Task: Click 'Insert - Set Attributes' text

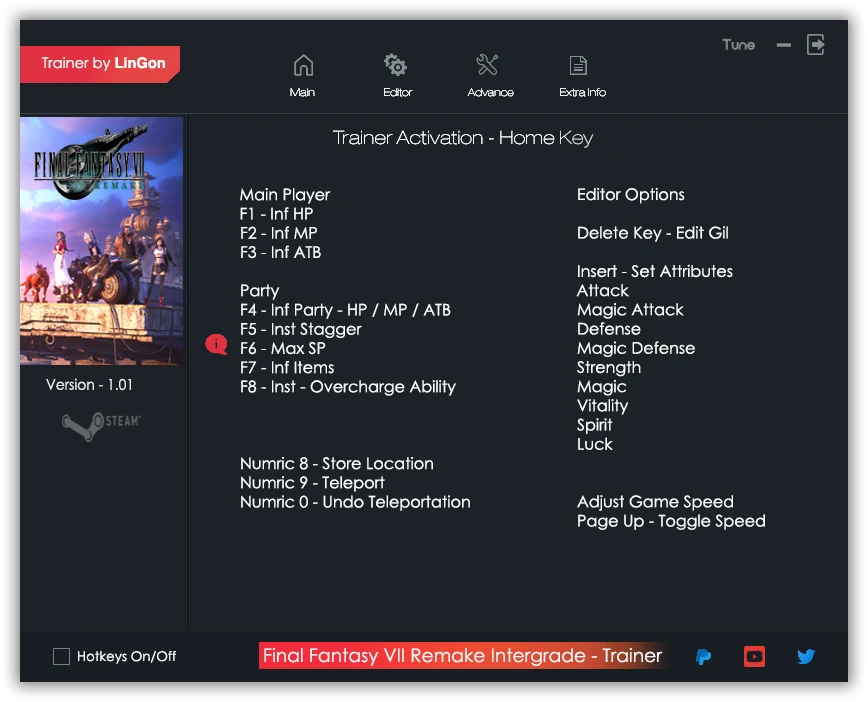Action: (x=655, y=271)
